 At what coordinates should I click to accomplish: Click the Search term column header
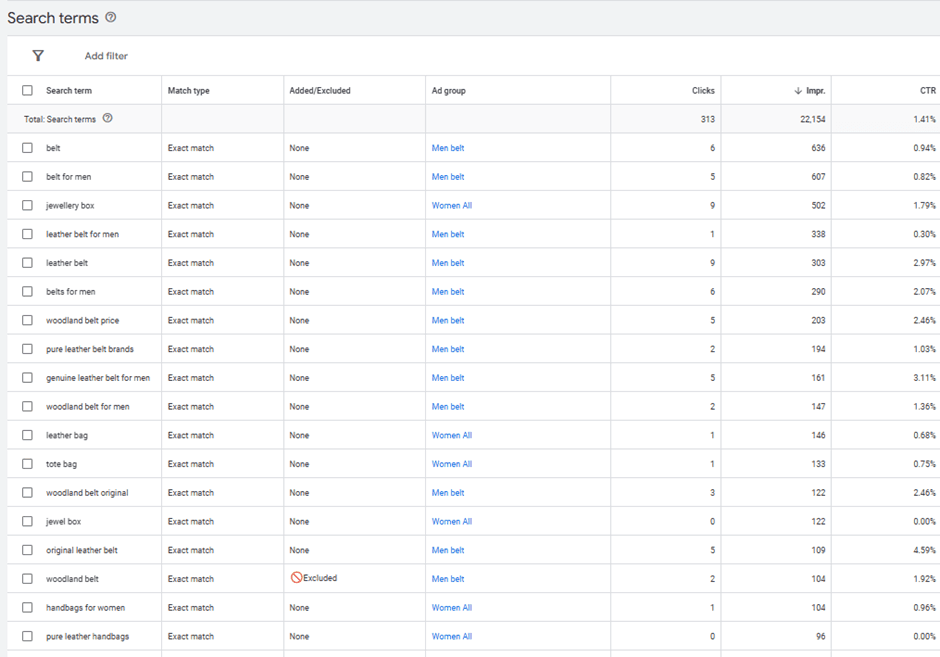tap(69, 91)
